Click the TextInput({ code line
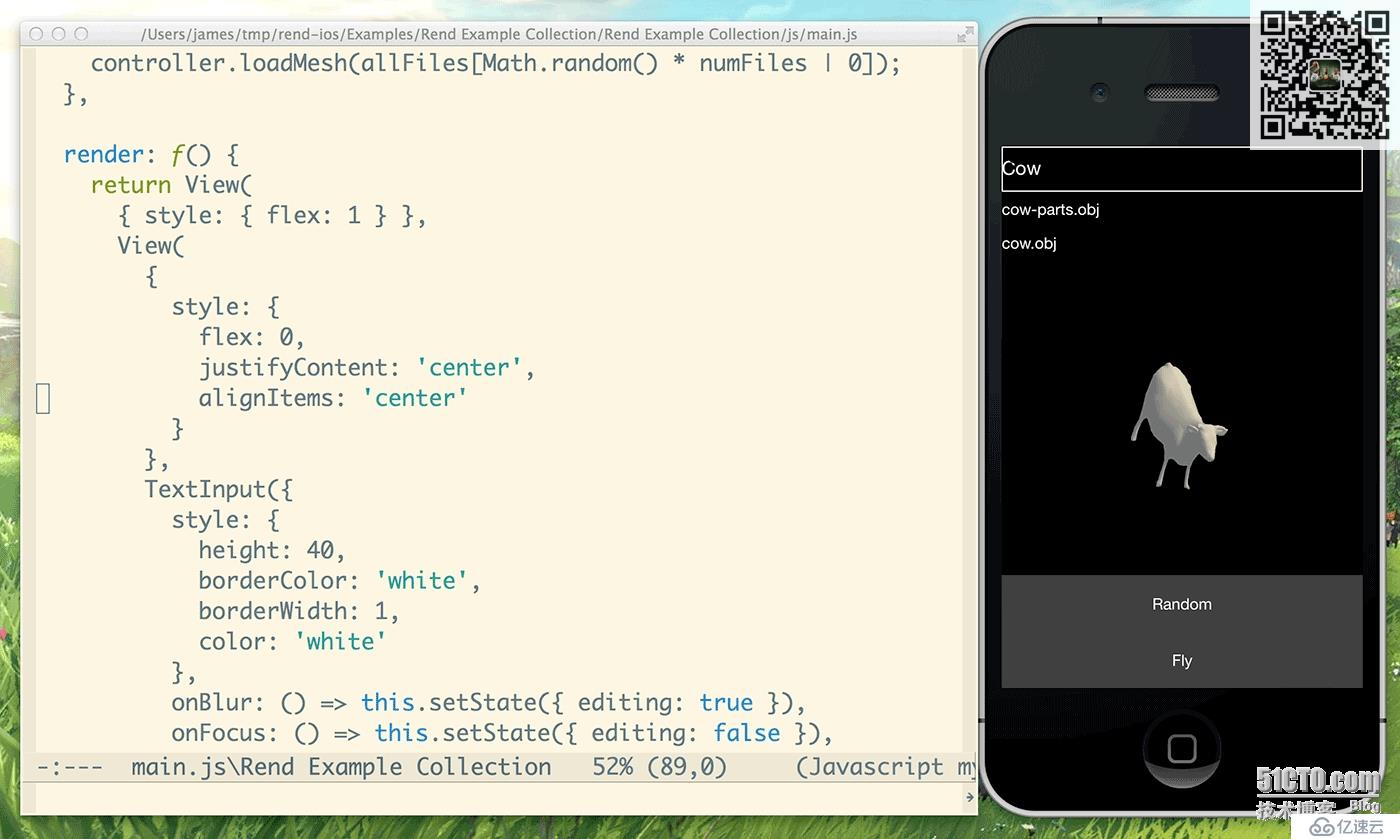The width and height of the screenshot is (1400, 839). click(219, 489)
